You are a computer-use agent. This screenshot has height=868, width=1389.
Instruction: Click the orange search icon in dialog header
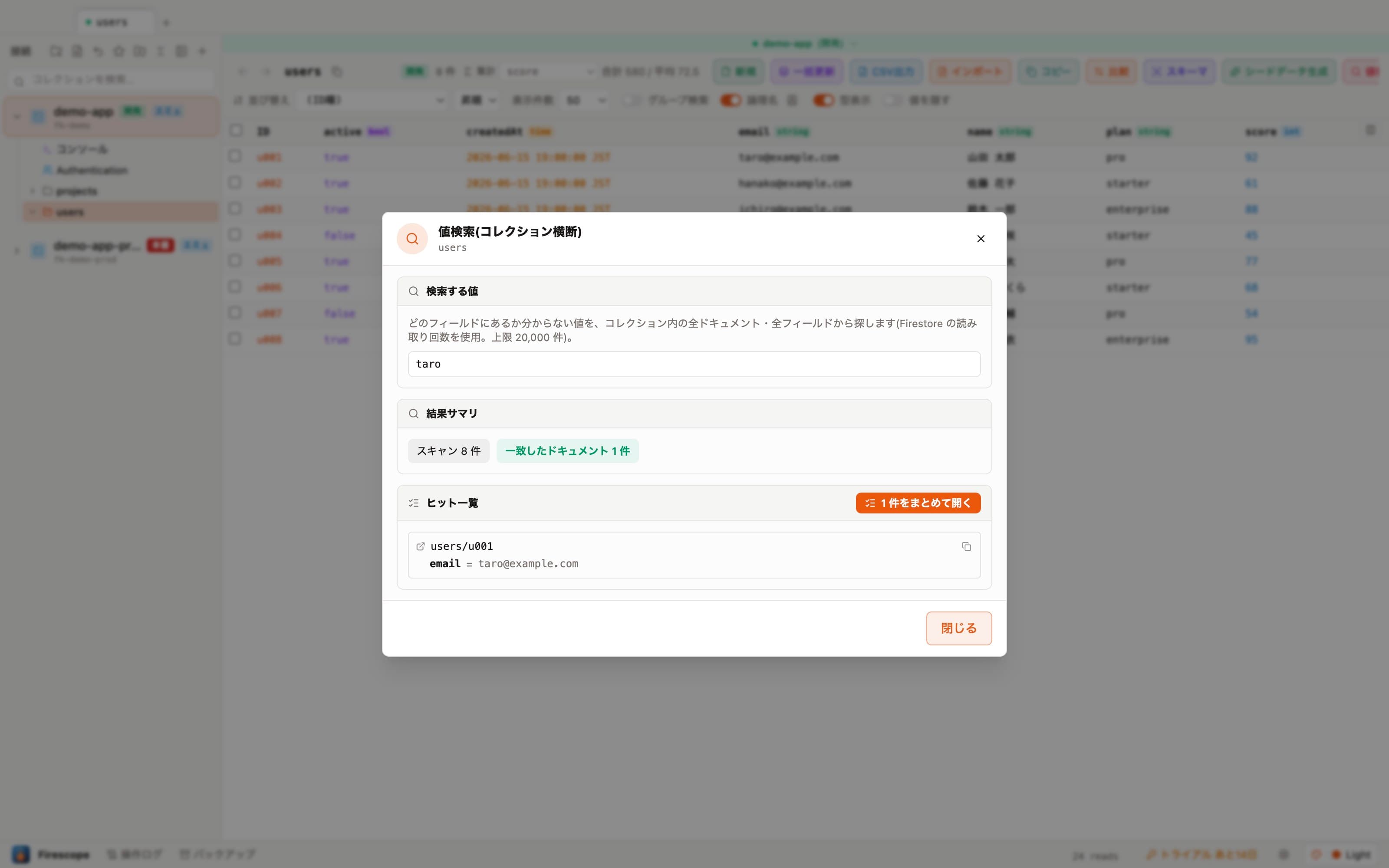[x=412, y=239]
